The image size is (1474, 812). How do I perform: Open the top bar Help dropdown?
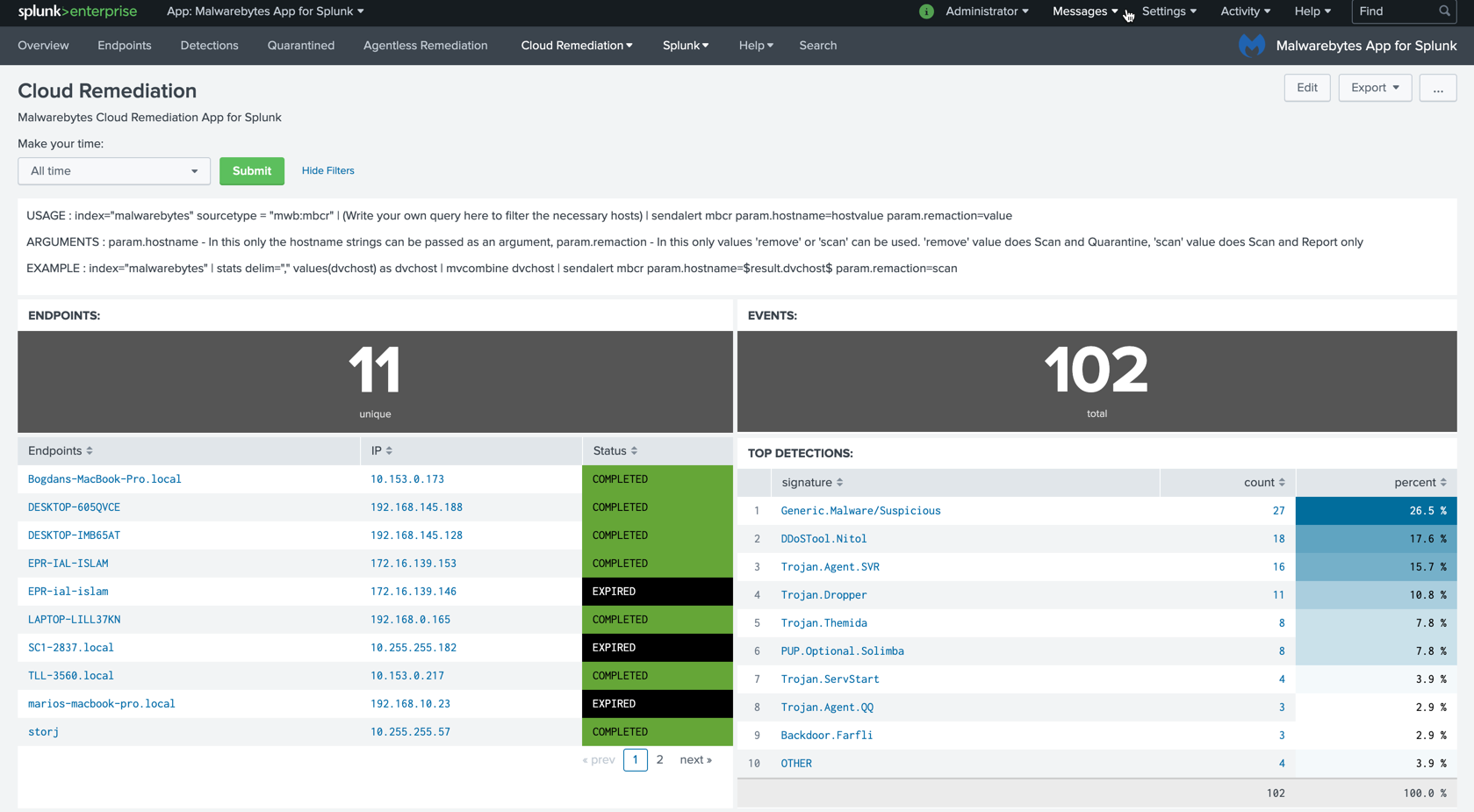[1312, 11]
